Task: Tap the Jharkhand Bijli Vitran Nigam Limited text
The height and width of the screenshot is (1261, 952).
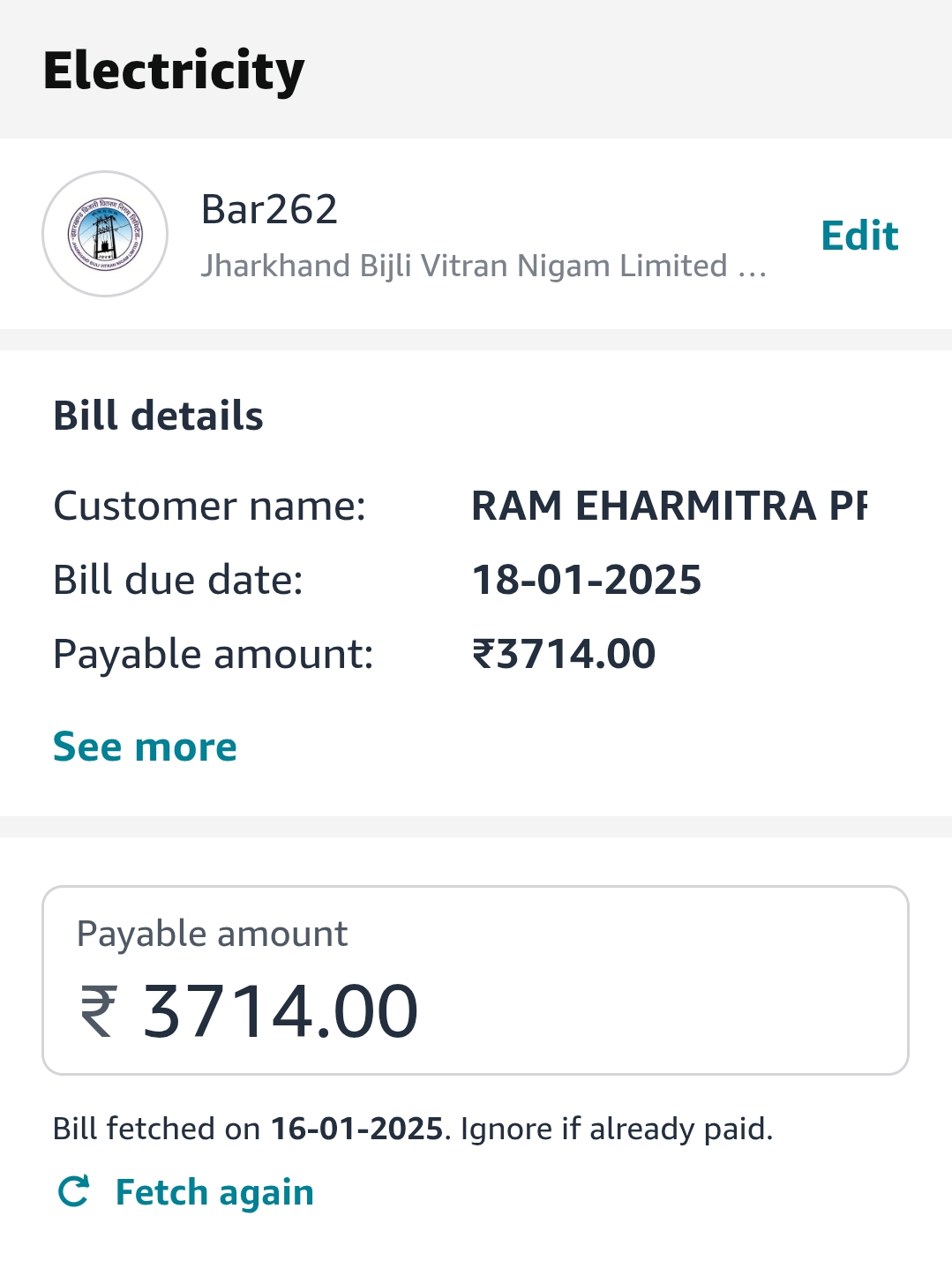Action: (483, 266)
